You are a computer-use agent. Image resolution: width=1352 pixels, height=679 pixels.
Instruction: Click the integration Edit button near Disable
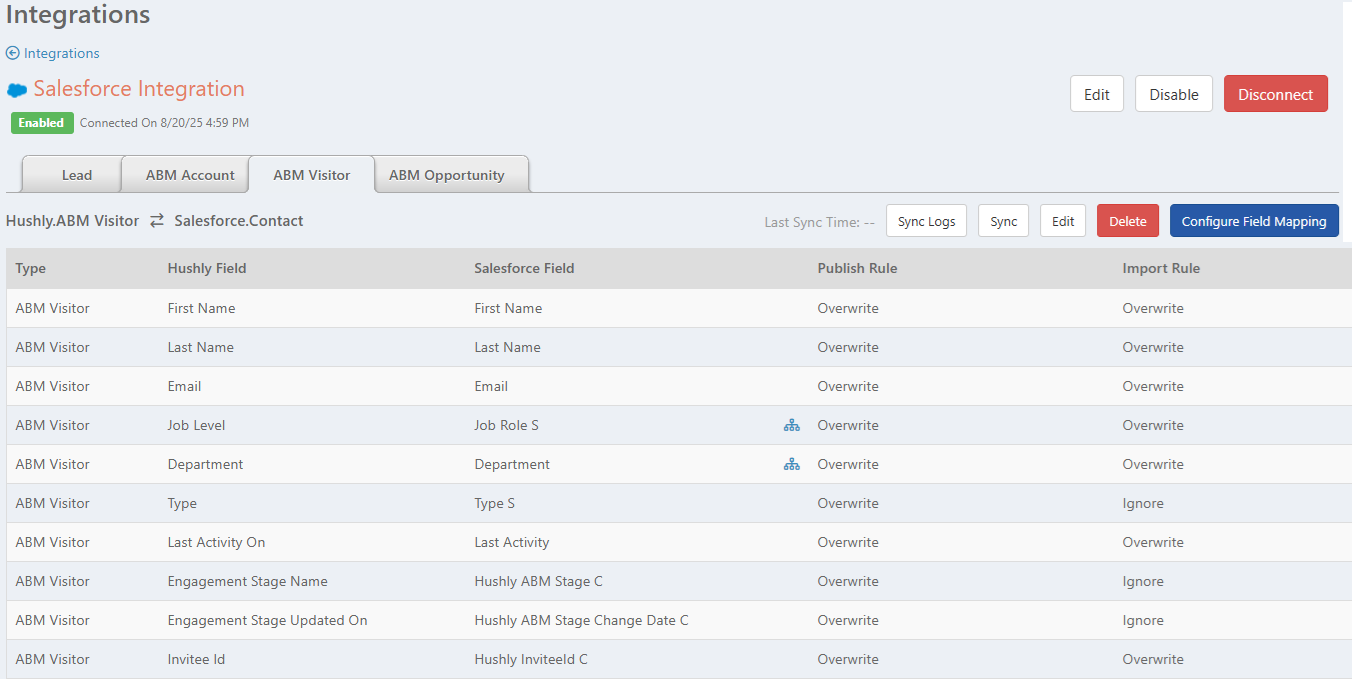[1097, 94]
